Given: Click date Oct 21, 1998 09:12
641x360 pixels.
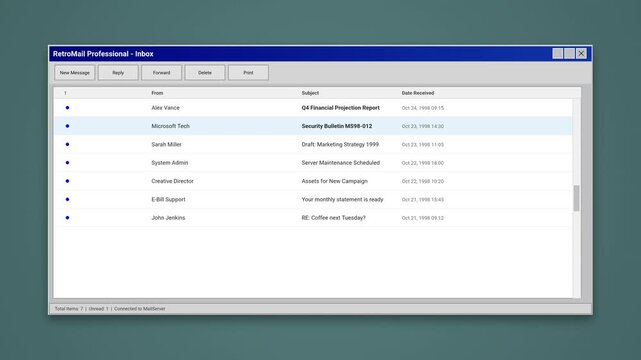Looking at the screenshot, I should tap(422, 218).
